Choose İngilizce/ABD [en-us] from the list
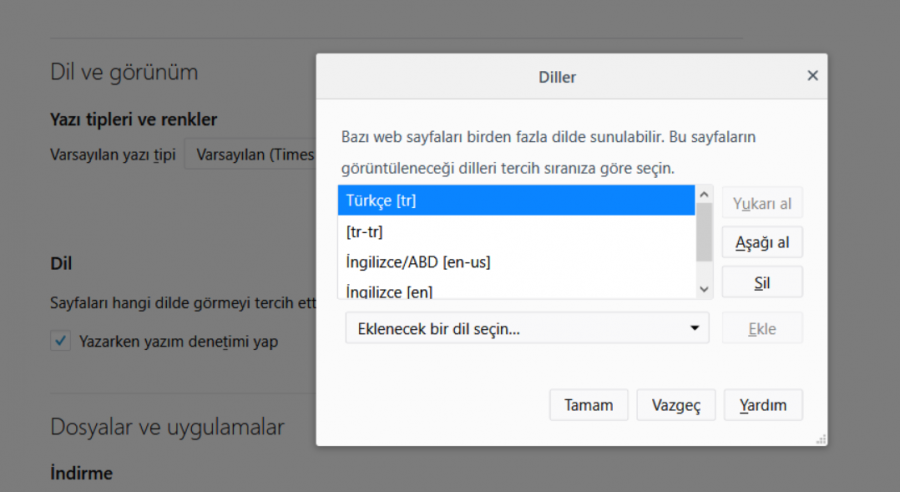Viewport: 900px width, 492px height. 515,262
